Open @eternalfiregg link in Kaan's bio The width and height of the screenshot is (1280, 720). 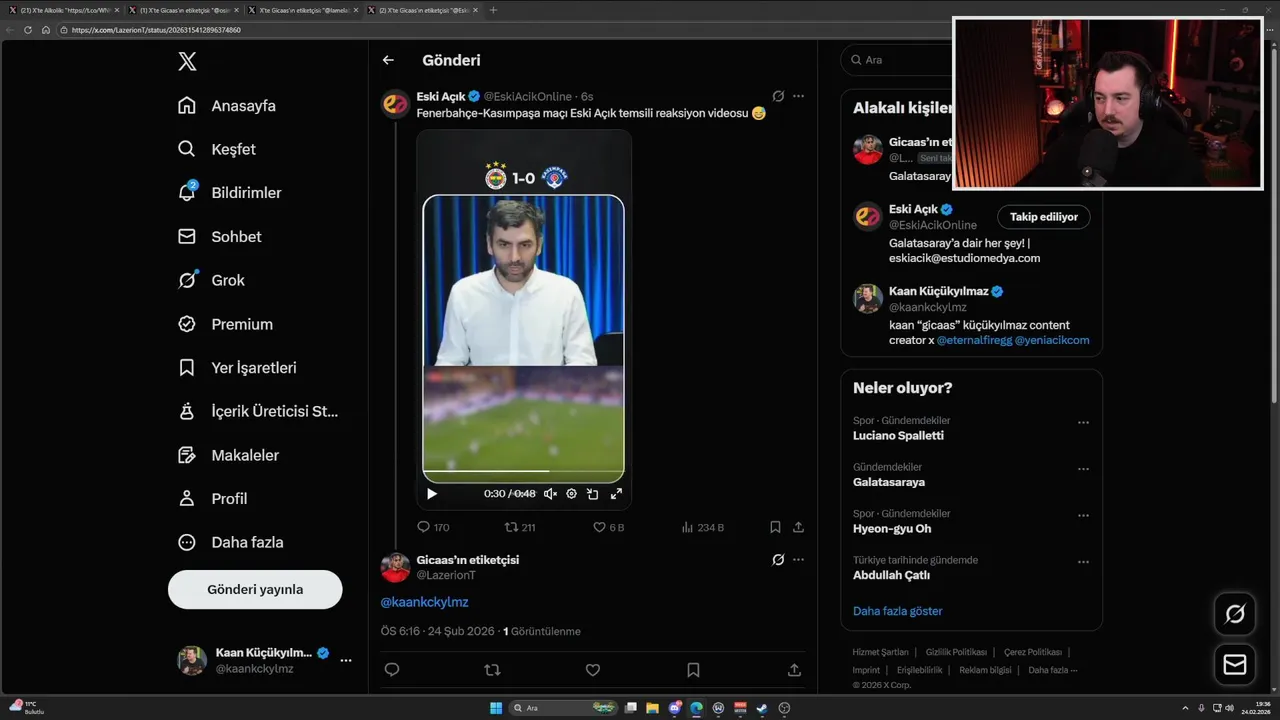click(x=975, y=340)
